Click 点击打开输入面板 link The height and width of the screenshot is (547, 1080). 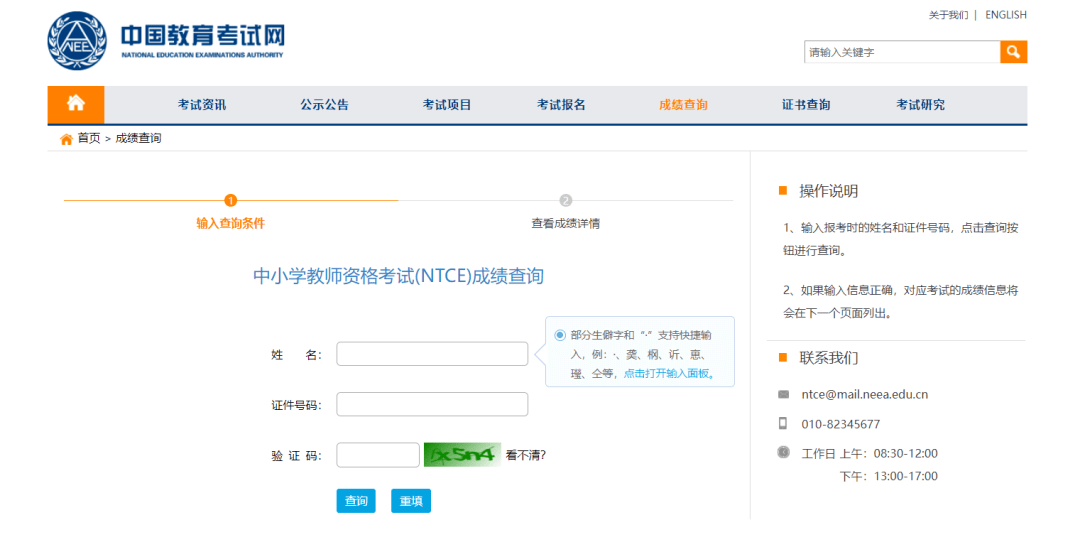[x=670, y=373]
